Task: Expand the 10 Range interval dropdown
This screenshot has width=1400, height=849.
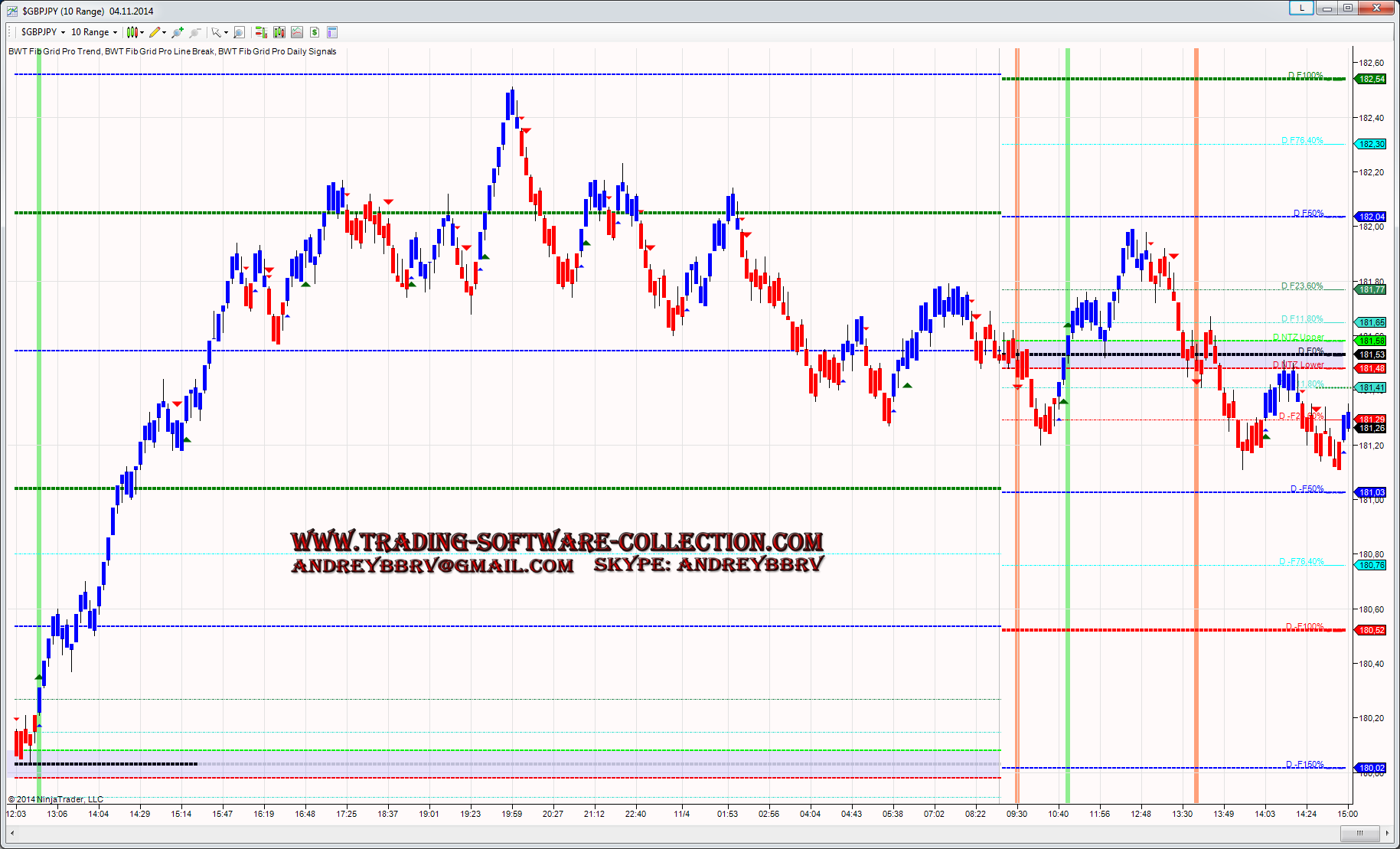Action: point(115,32)
